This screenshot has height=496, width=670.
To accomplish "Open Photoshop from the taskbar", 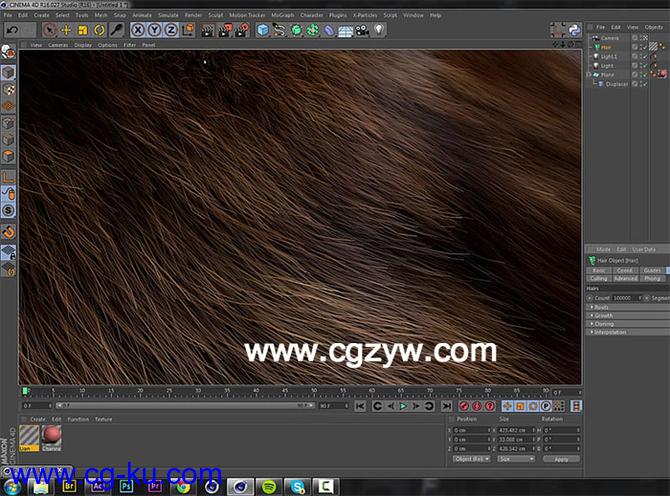I will 126,487.
